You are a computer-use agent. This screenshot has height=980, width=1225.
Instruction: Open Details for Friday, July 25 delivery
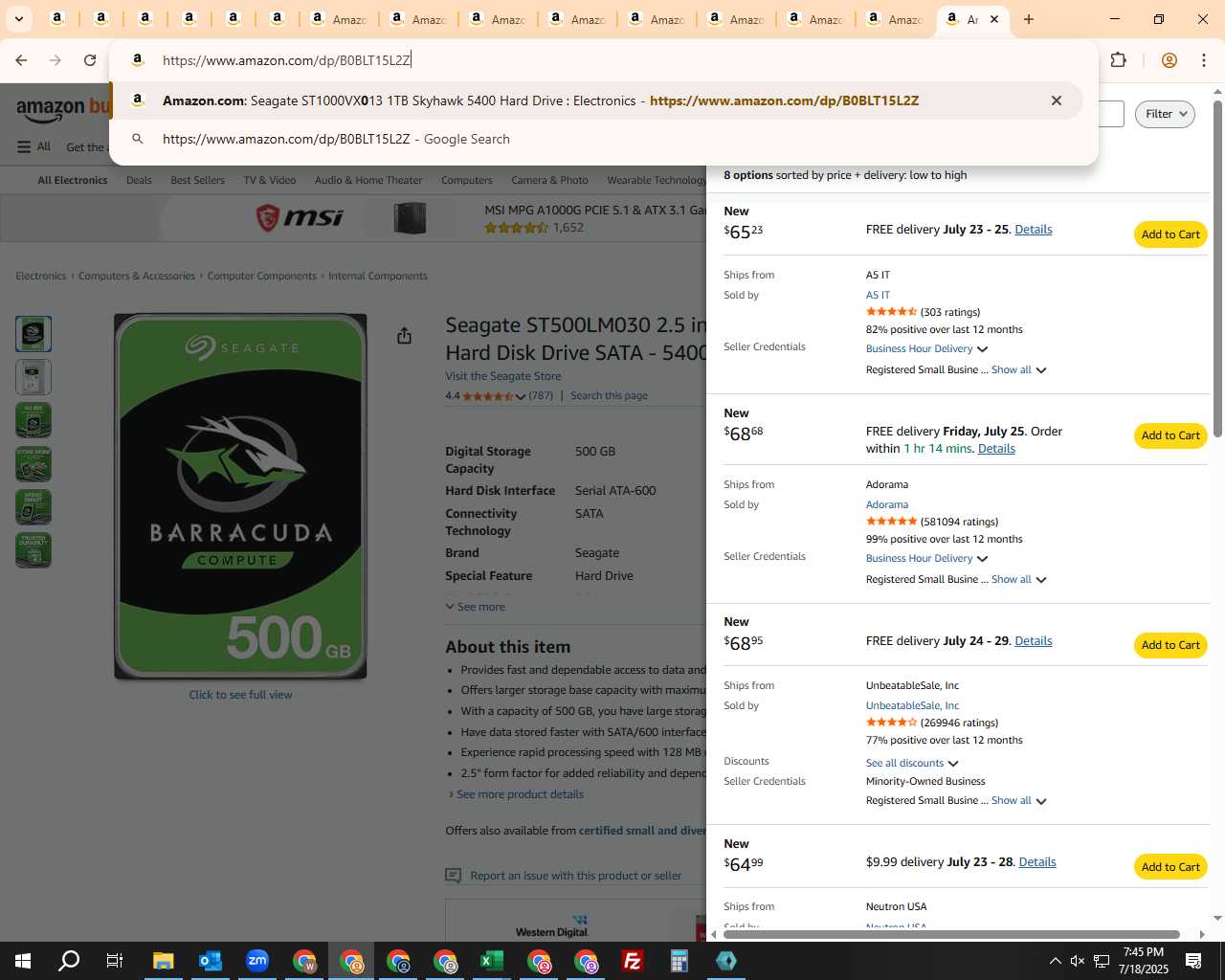click(x=996, y=449)
